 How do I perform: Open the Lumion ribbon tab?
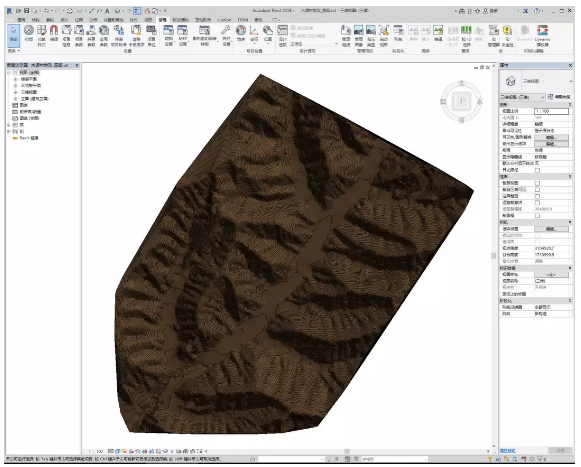coord(224,20)
